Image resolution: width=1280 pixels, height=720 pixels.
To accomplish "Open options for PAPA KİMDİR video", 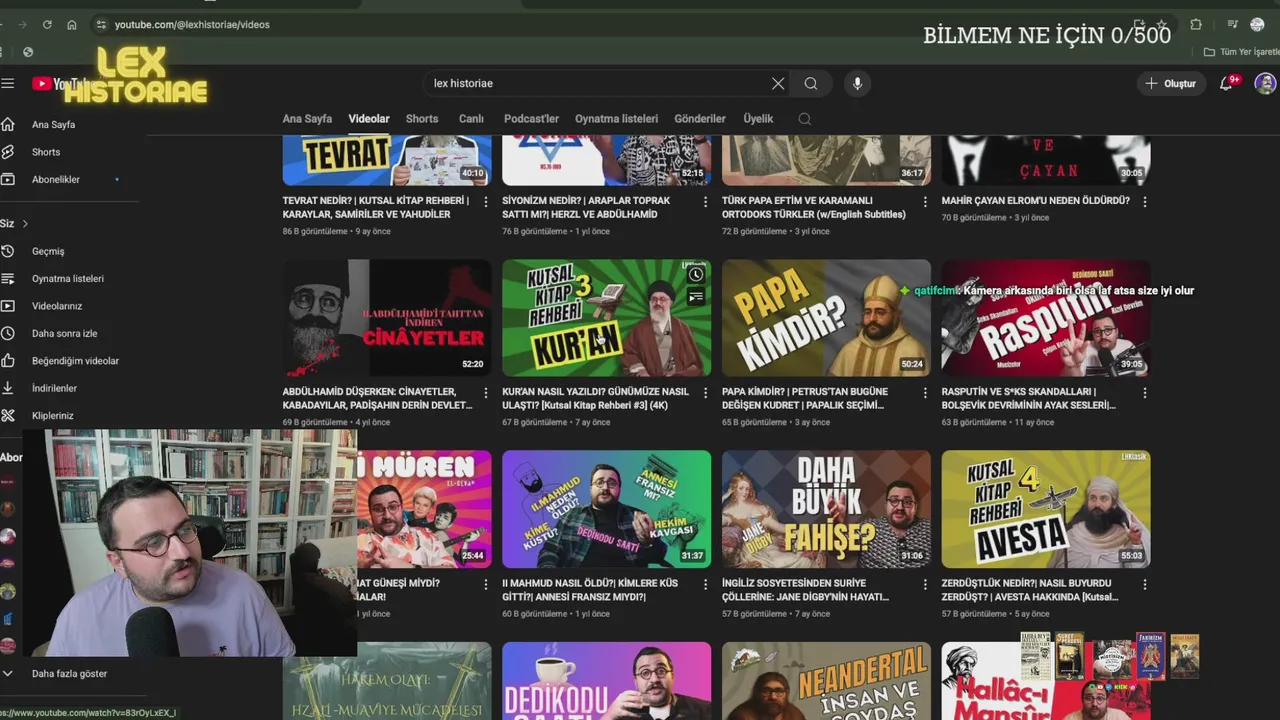I will (x=925, y=393).
